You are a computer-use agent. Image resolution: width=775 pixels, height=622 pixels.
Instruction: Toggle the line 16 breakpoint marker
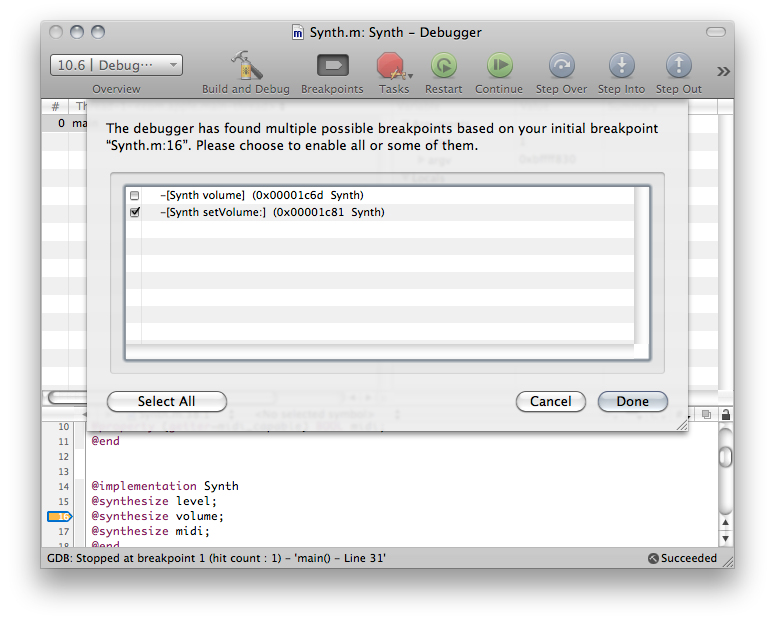(58, 516)
